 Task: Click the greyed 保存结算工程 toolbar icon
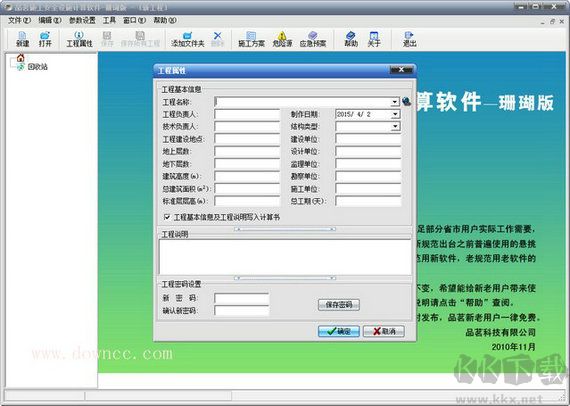[140, 39]
